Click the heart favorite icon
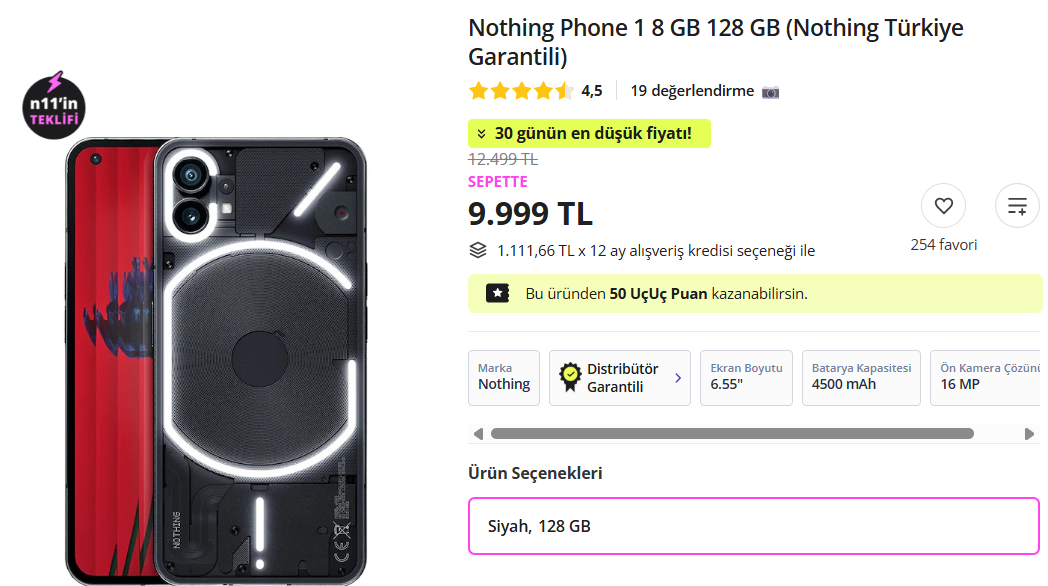1048x586 pixels. click(x=943, y=206)
